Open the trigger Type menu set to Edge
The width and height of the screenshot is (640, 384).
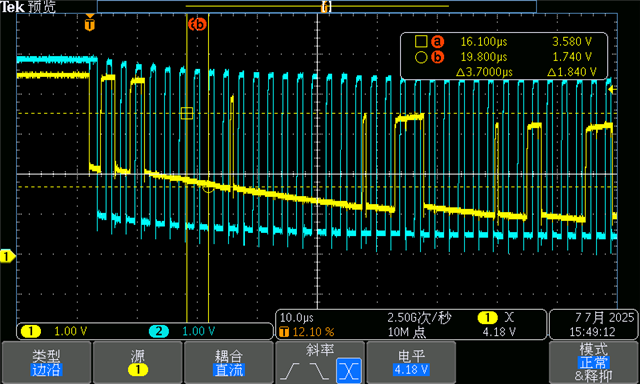[46, 362]
